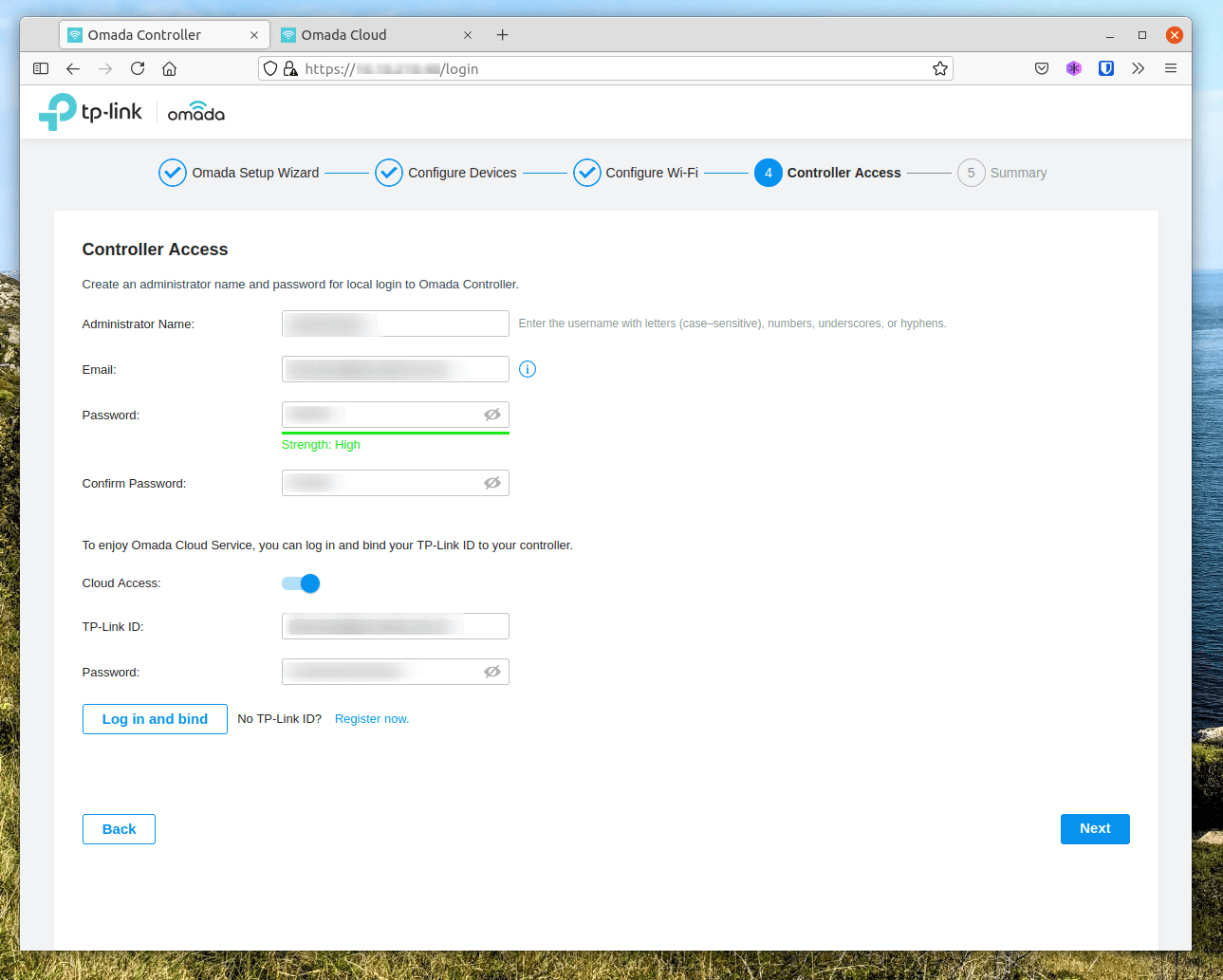The width and height of the screenshot is (1223, 980).
Task: Click the TP-Link ID field
Action: tap(396, 626)
